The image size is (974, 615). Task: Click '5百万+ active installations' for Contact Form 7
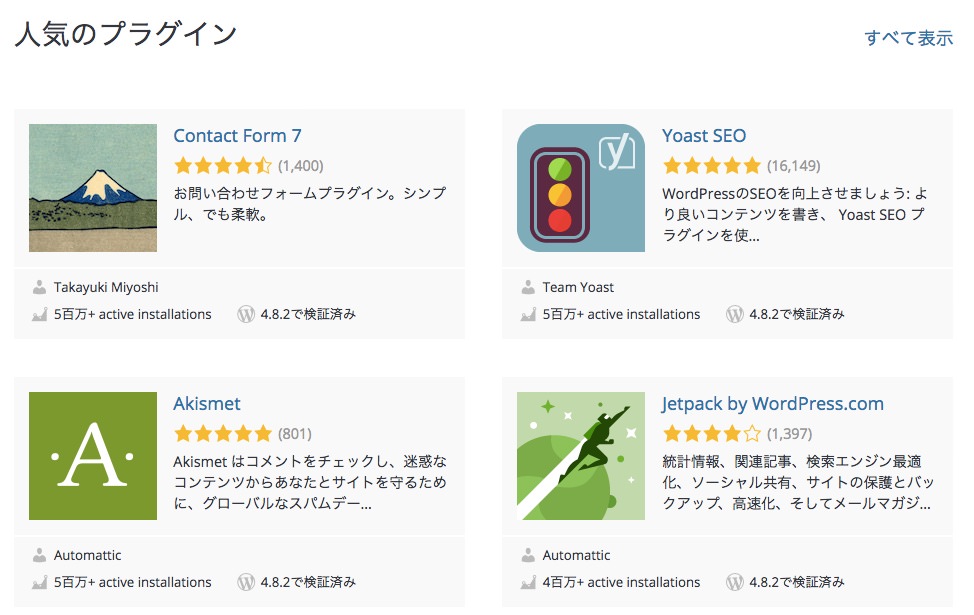pyautogui.click(x=132, y=314)
